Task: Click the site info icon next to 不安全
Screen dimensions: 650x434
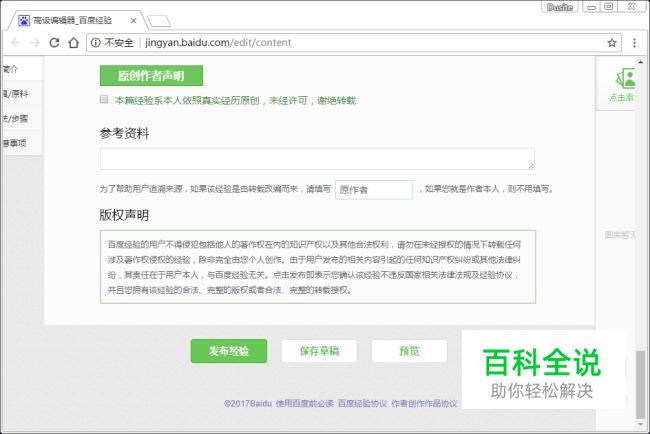Action: pos(96,43)
